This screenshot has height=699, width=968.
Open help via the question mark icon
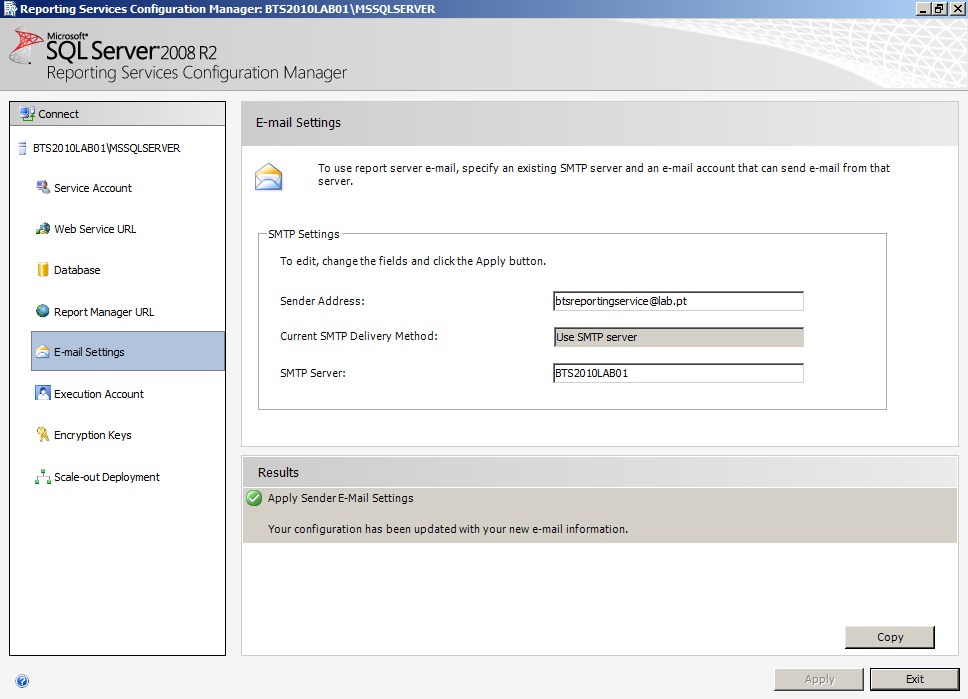point(22,681)
